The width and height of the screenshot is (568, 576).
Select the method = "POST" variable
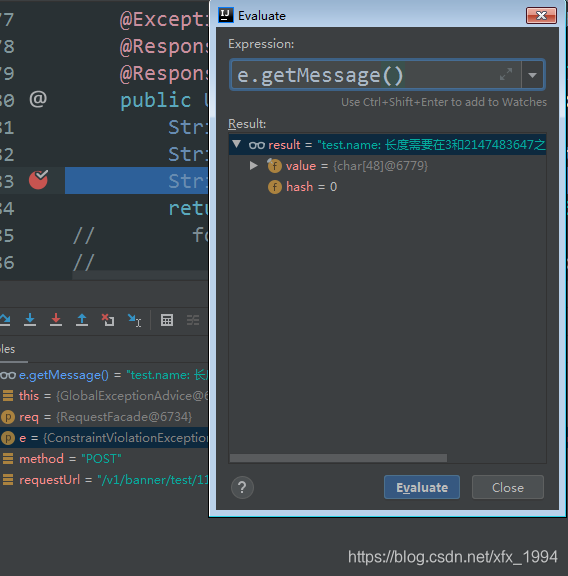click(104, 458)
